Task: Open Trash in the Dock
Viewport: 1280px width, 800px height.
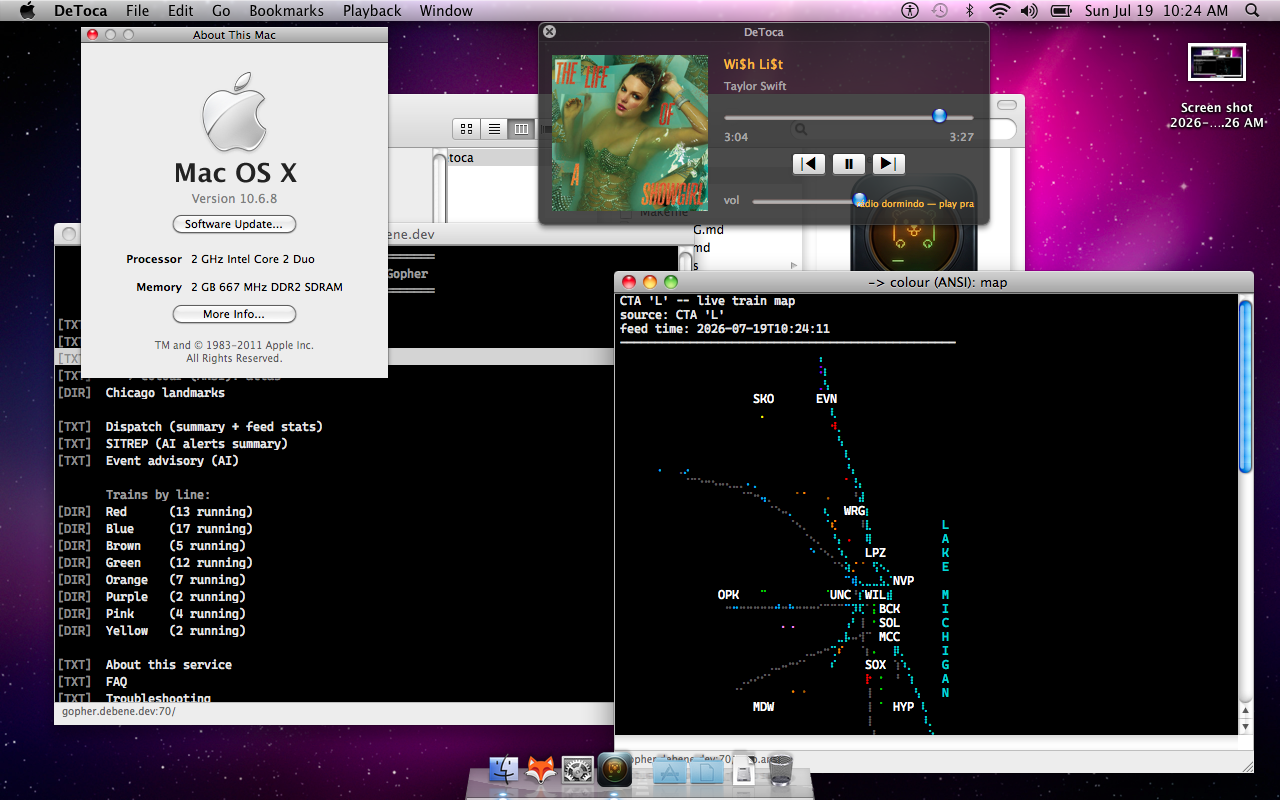Action: click(x=780, y=770)
